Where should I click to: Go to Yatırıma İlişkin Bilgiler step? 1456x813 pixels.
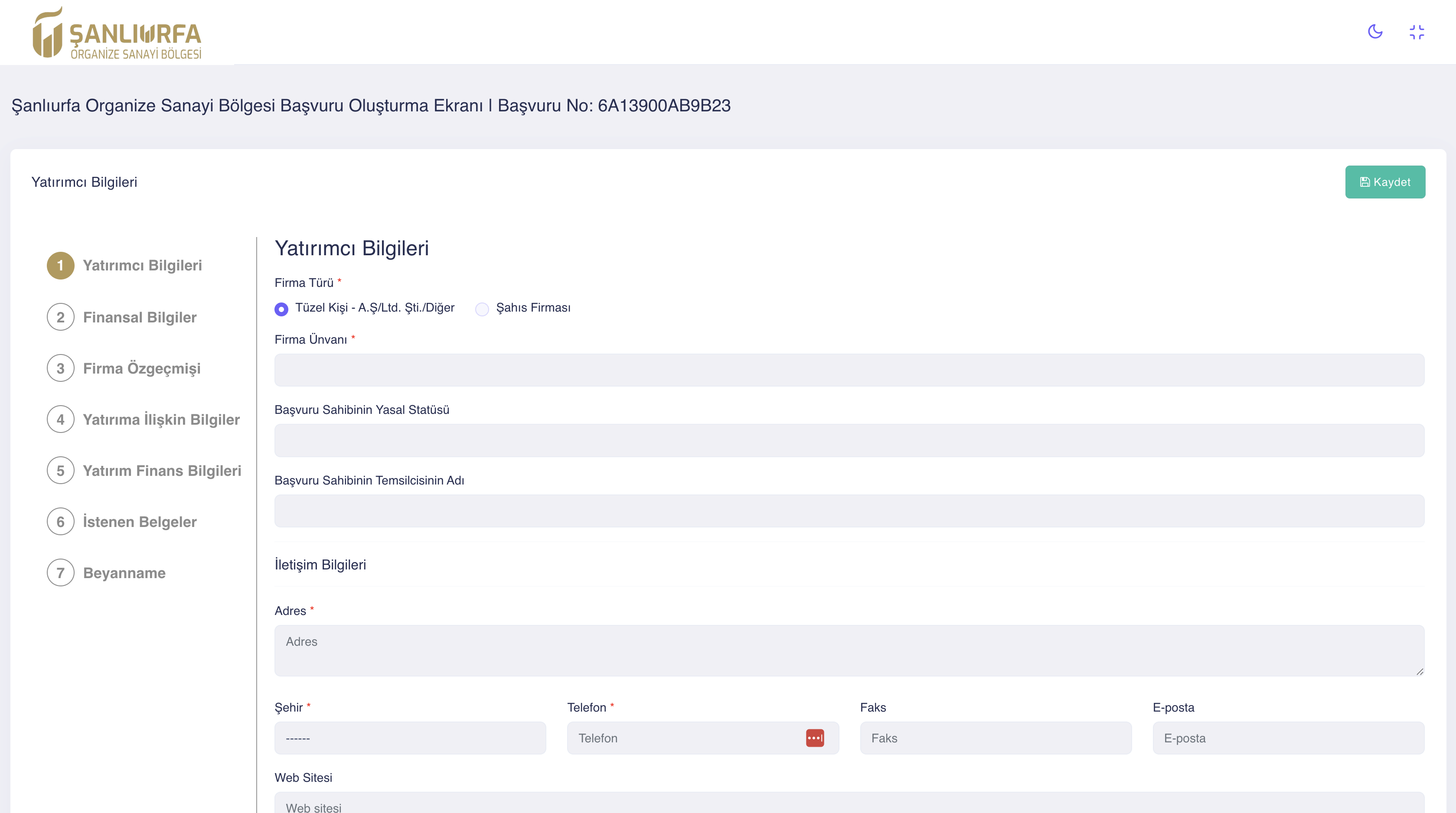pos(161,419)
